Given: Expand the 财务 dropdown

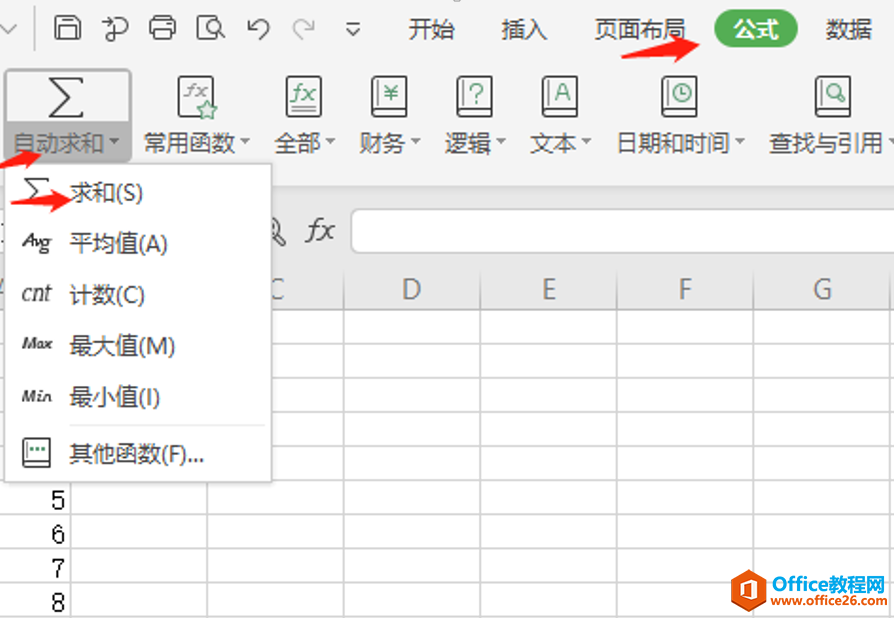Looking at the screenshot, I should [415, 141].
